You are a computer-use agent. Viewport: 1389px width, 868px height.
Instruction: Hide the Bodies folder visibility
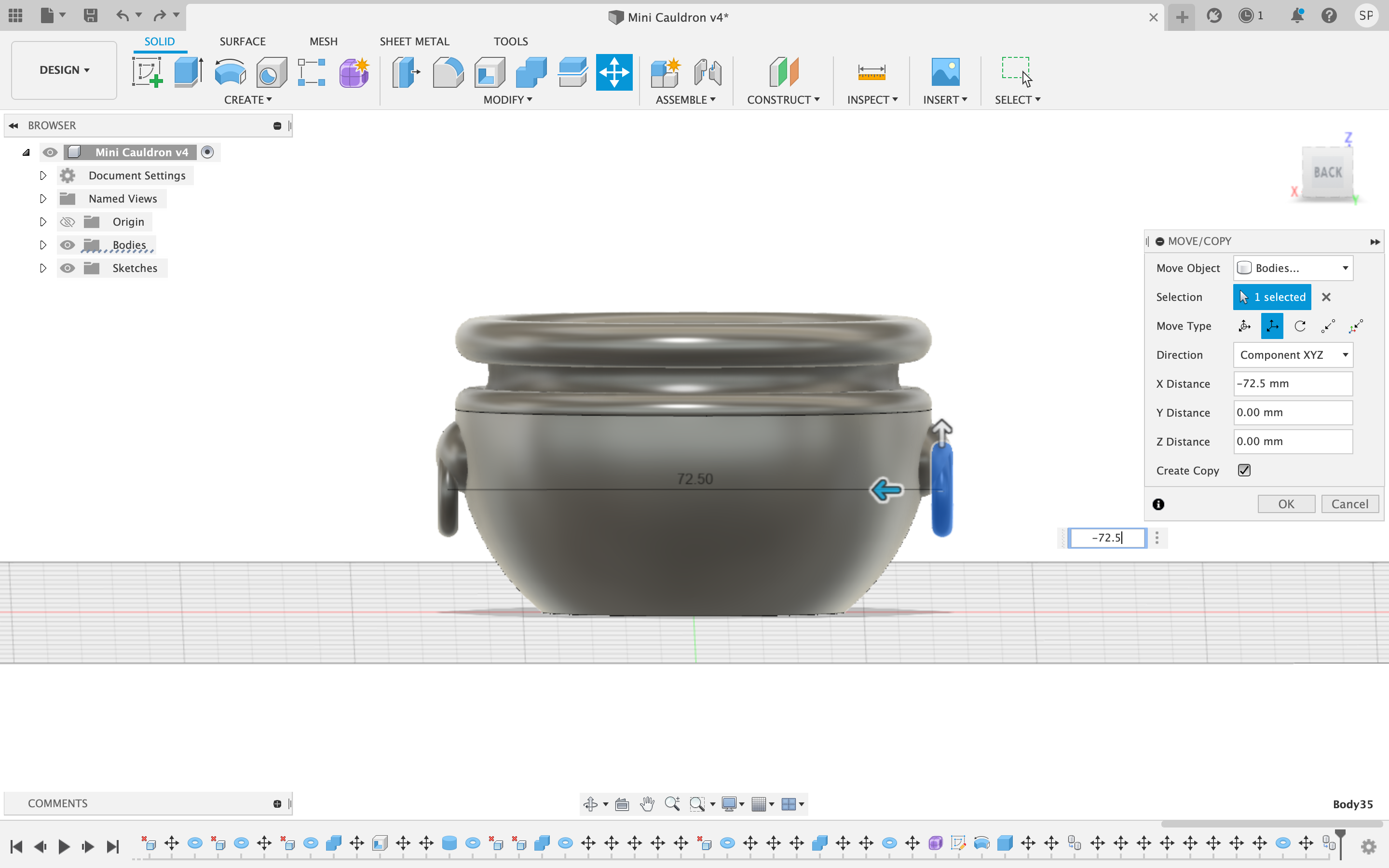[67, 244]
